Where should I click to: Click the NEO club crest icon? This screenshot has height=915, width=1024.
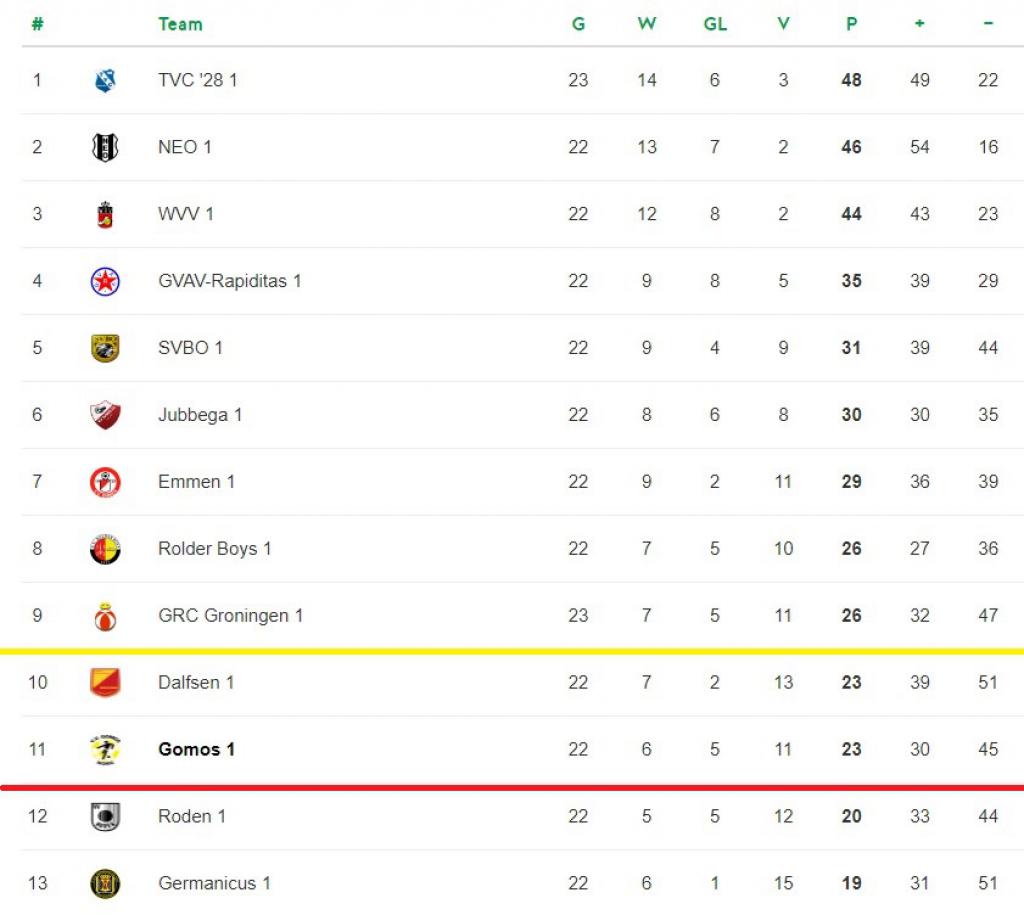(105, 147)
